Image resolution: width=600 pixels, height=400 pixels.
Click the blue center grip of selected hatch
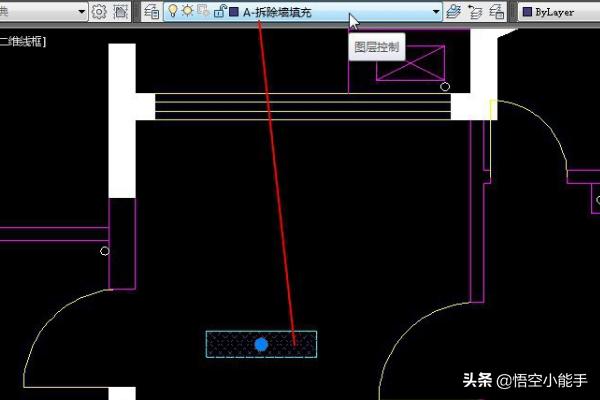261,344
